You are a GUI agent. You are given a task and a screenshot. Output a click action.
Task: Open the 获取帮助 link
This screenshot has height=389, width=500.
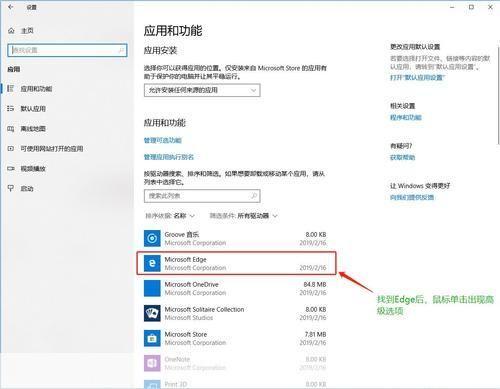[403, 157]
